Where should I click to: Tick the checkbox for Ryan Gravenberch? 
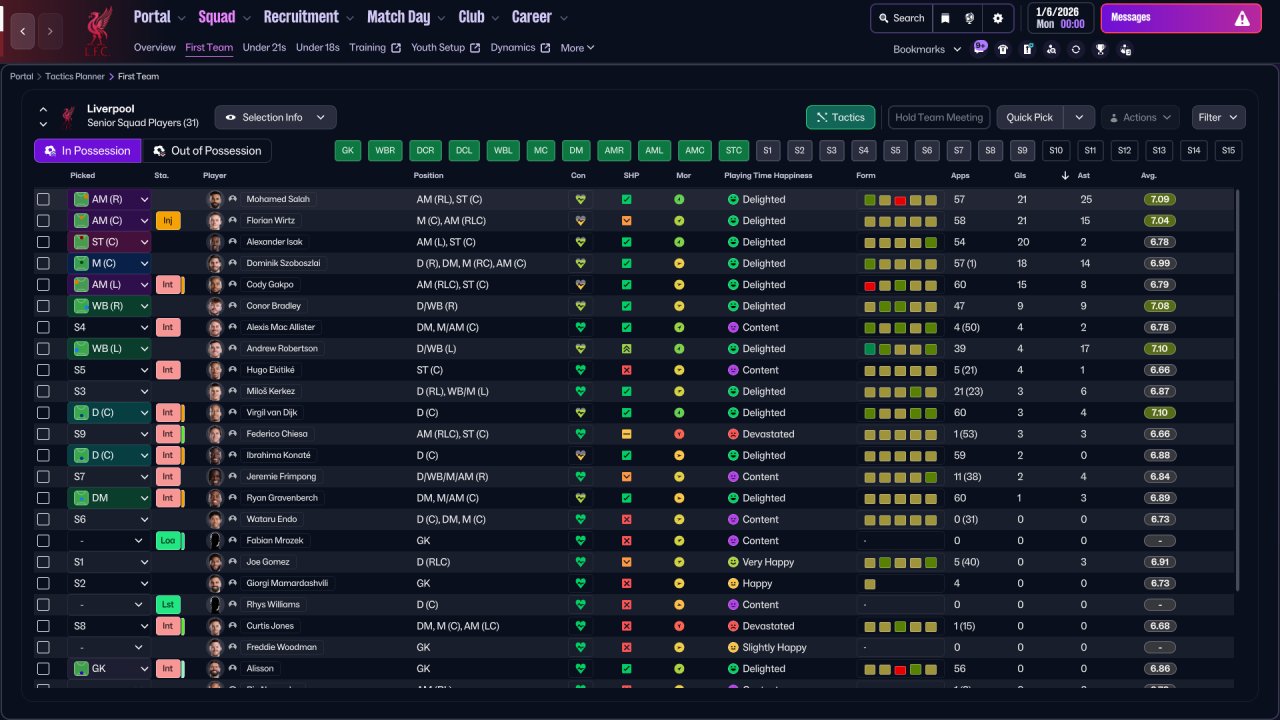point(43,498)
